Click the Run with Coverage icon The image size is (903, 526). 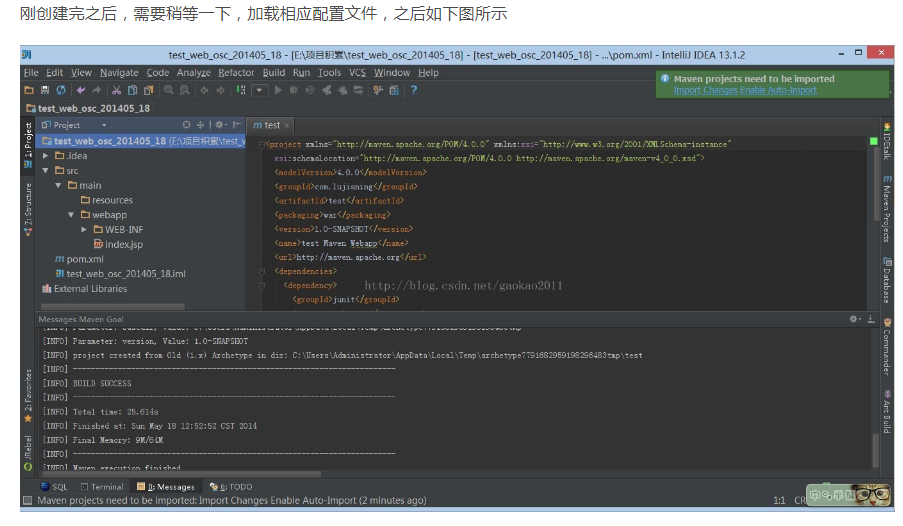pos(310,90)
